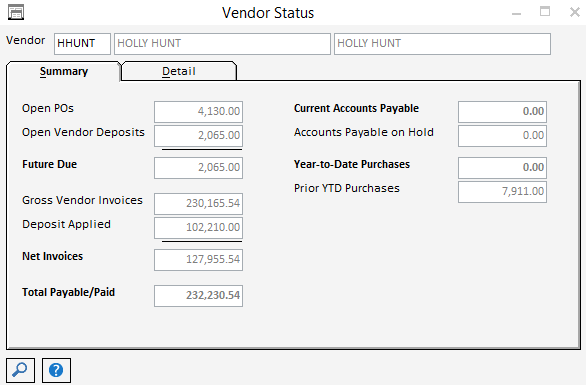Close the Vendor Status window
This screenshot has height=385, width=586.
tap(575, 12)
